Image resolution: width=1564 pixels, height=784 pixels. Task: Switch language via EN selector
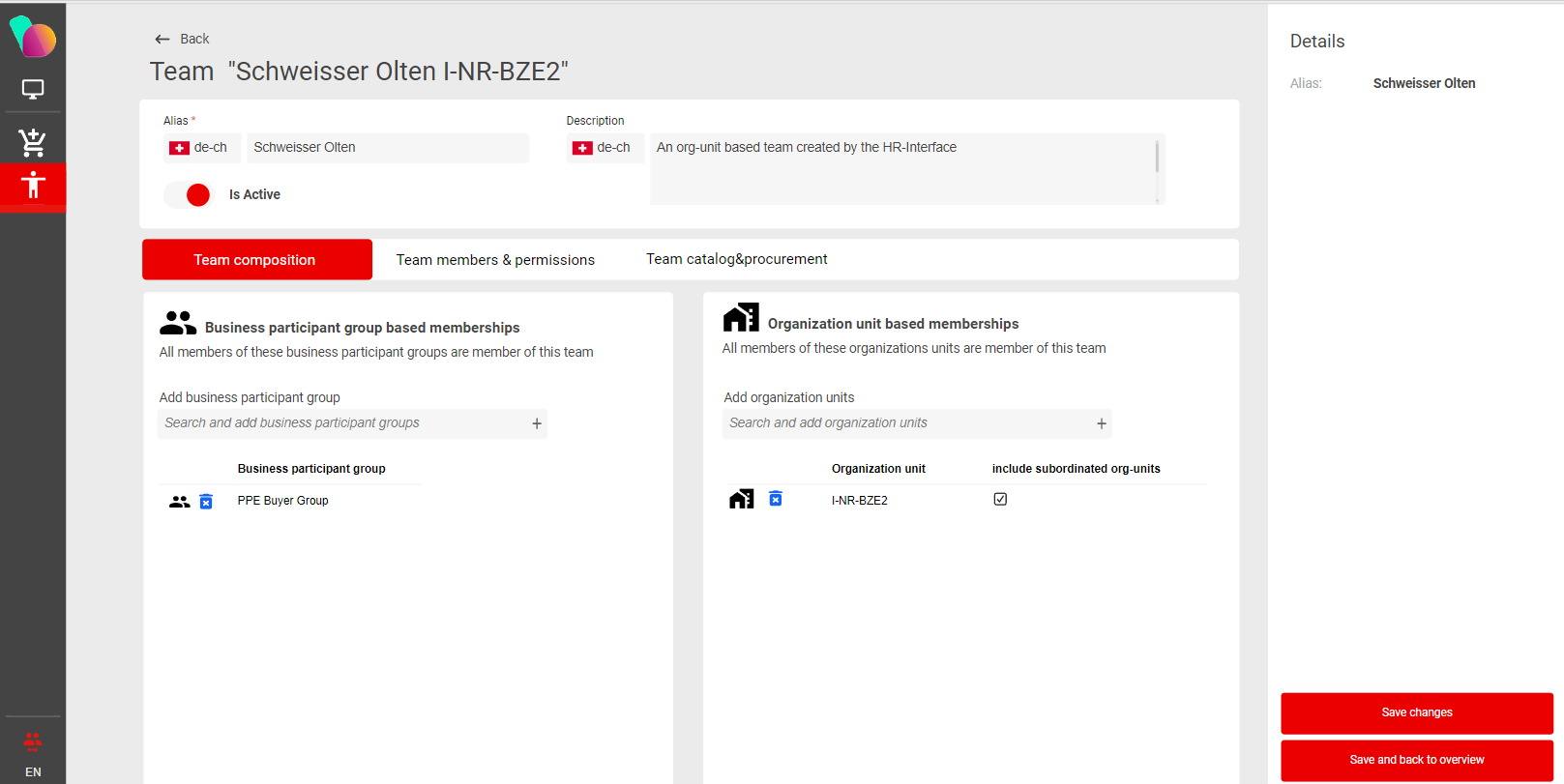(x=33, y=771)
